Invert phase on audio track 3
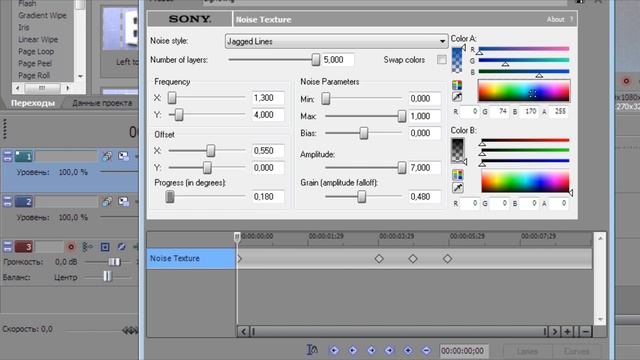The image size is (640, 360). (121, 247)
